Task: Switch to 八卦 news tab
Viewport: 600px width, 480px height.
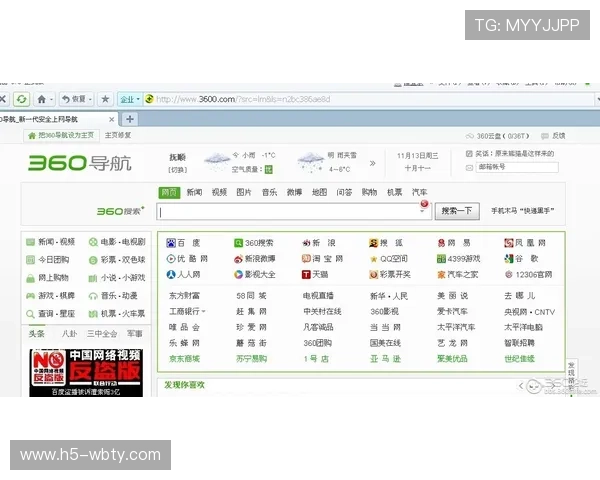Action: (x=69, y=334)
